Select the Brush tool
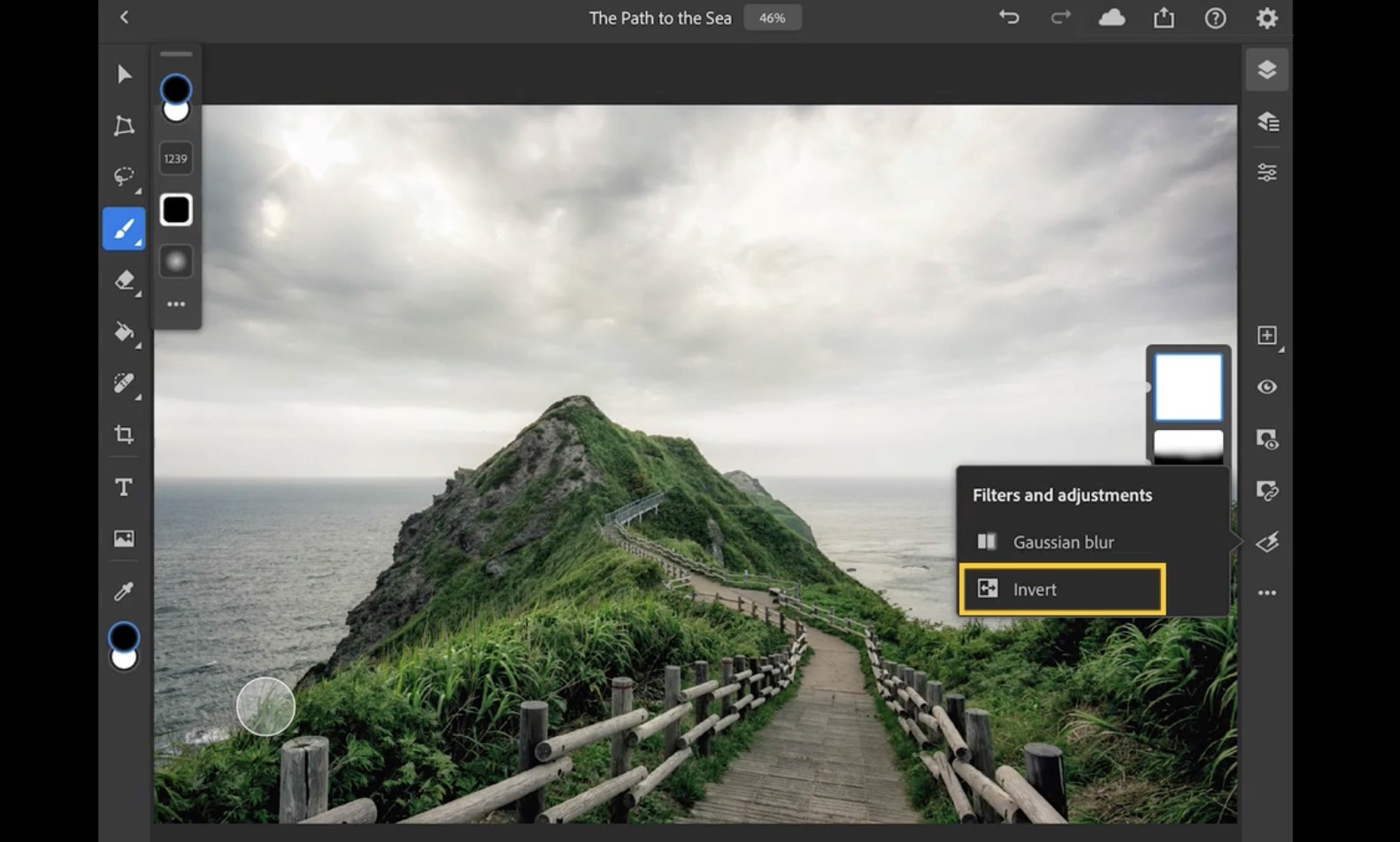 pos(124,229)
